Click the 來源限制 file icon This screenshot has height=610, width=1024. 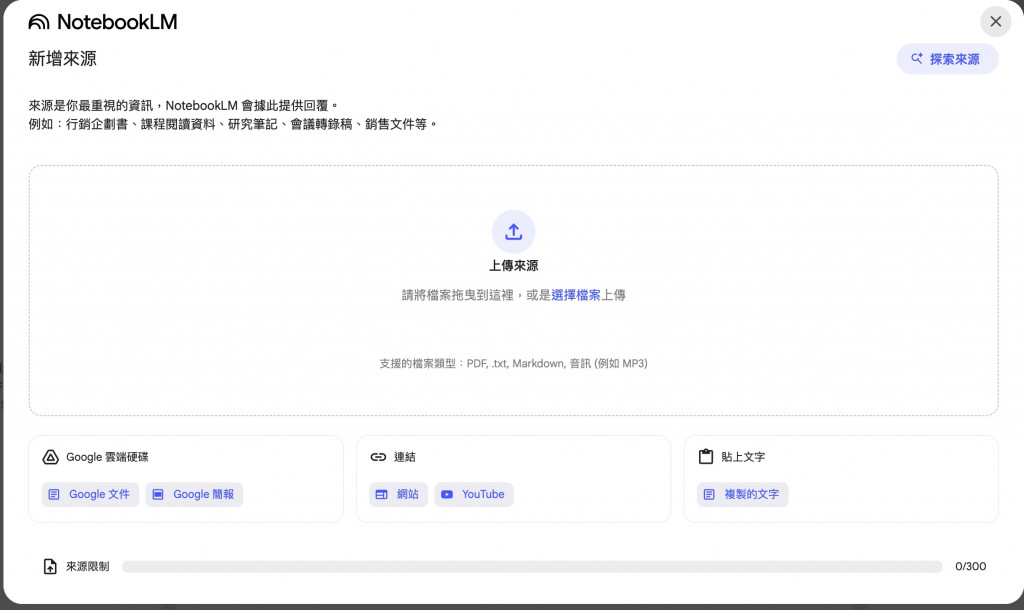point(50,566)
